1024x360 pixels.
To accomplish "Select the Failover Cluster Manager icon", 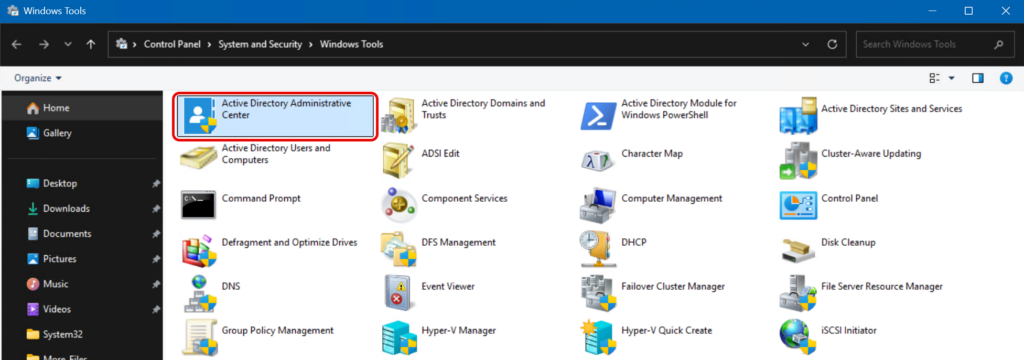I will pos(599,293).
